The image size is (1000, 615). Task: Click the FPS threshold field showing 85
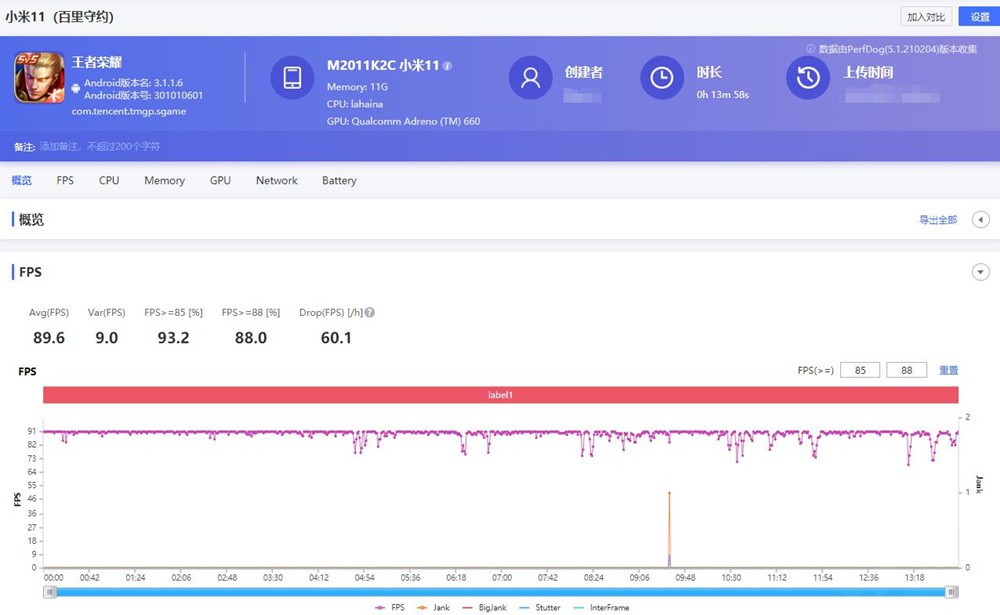pos(860,370)
